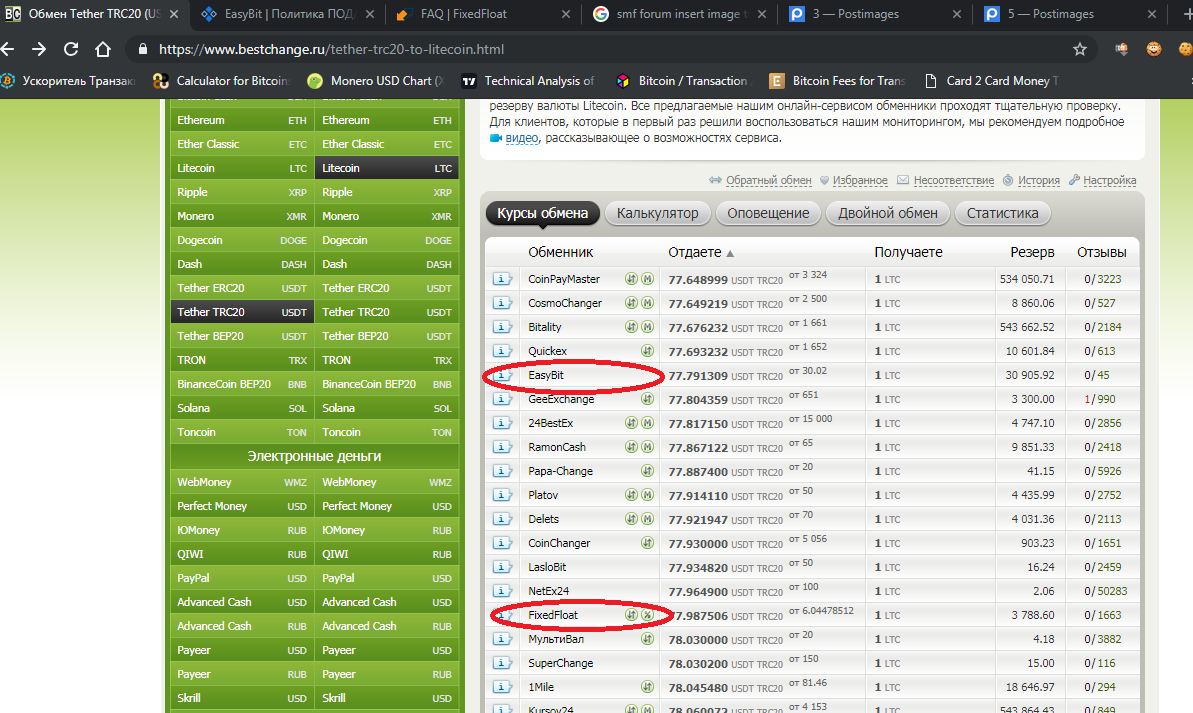Select TRON TRX in the receive column

point(387,360)
